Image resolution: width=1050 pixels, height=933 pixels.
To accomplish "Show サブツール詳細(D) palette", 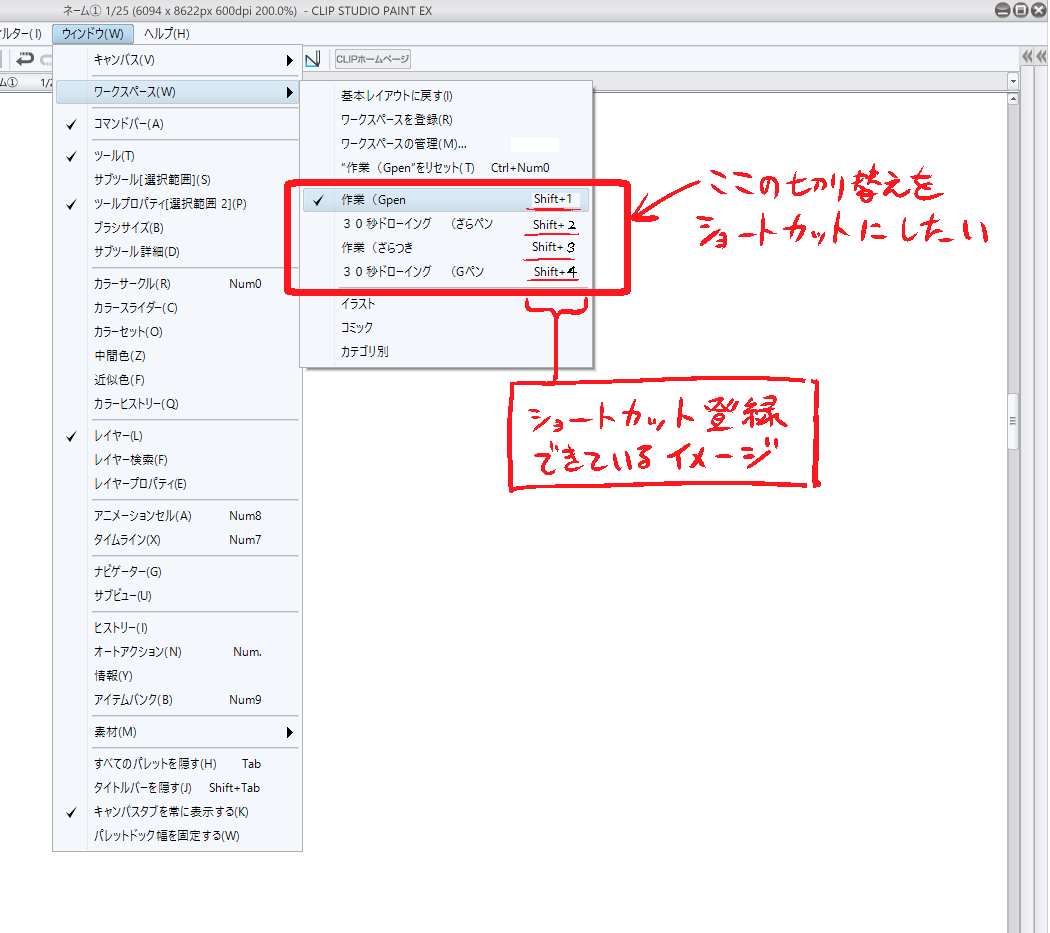I will click(x=177, y=252).
